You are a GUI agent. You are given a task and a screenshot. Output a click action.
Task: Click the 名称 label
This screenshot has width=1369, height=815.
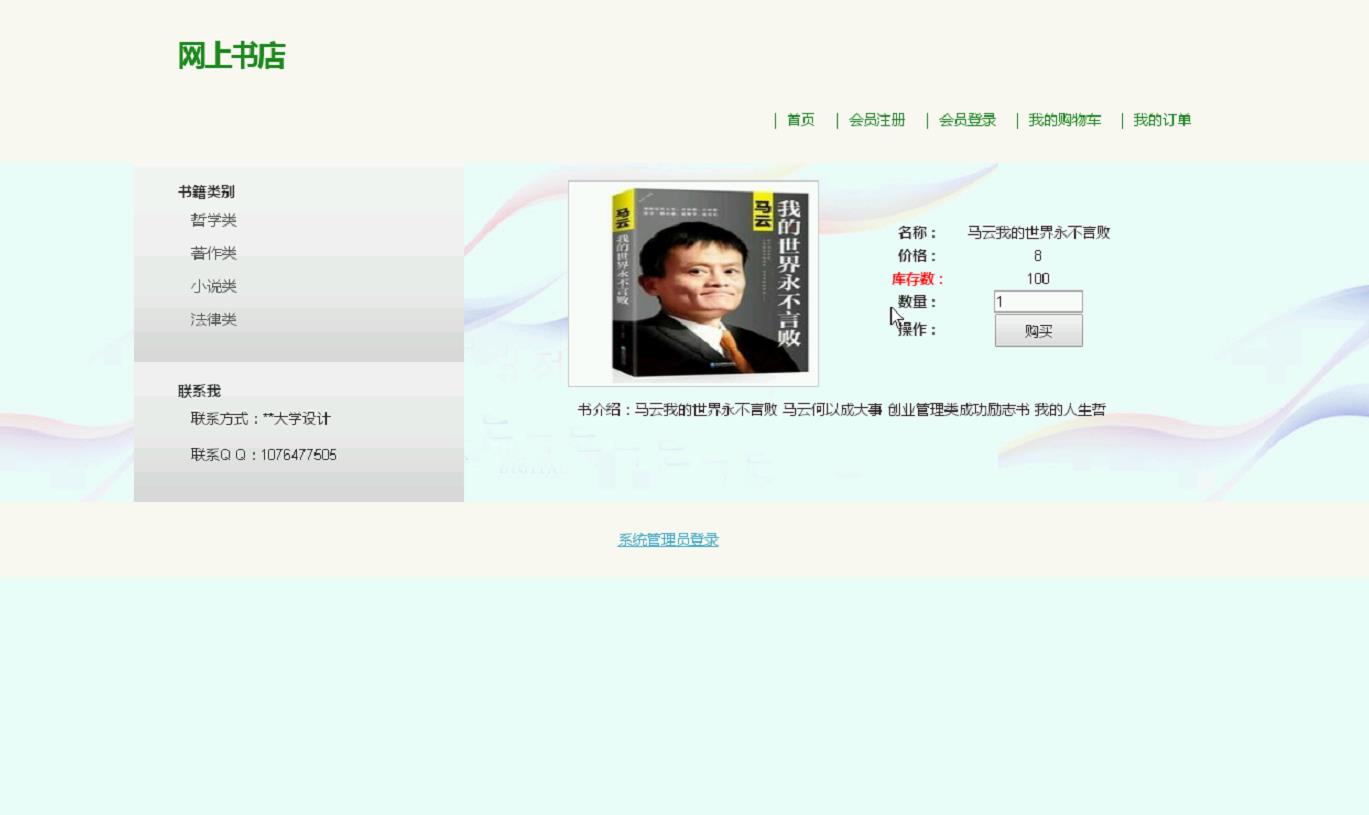(917, 233)
